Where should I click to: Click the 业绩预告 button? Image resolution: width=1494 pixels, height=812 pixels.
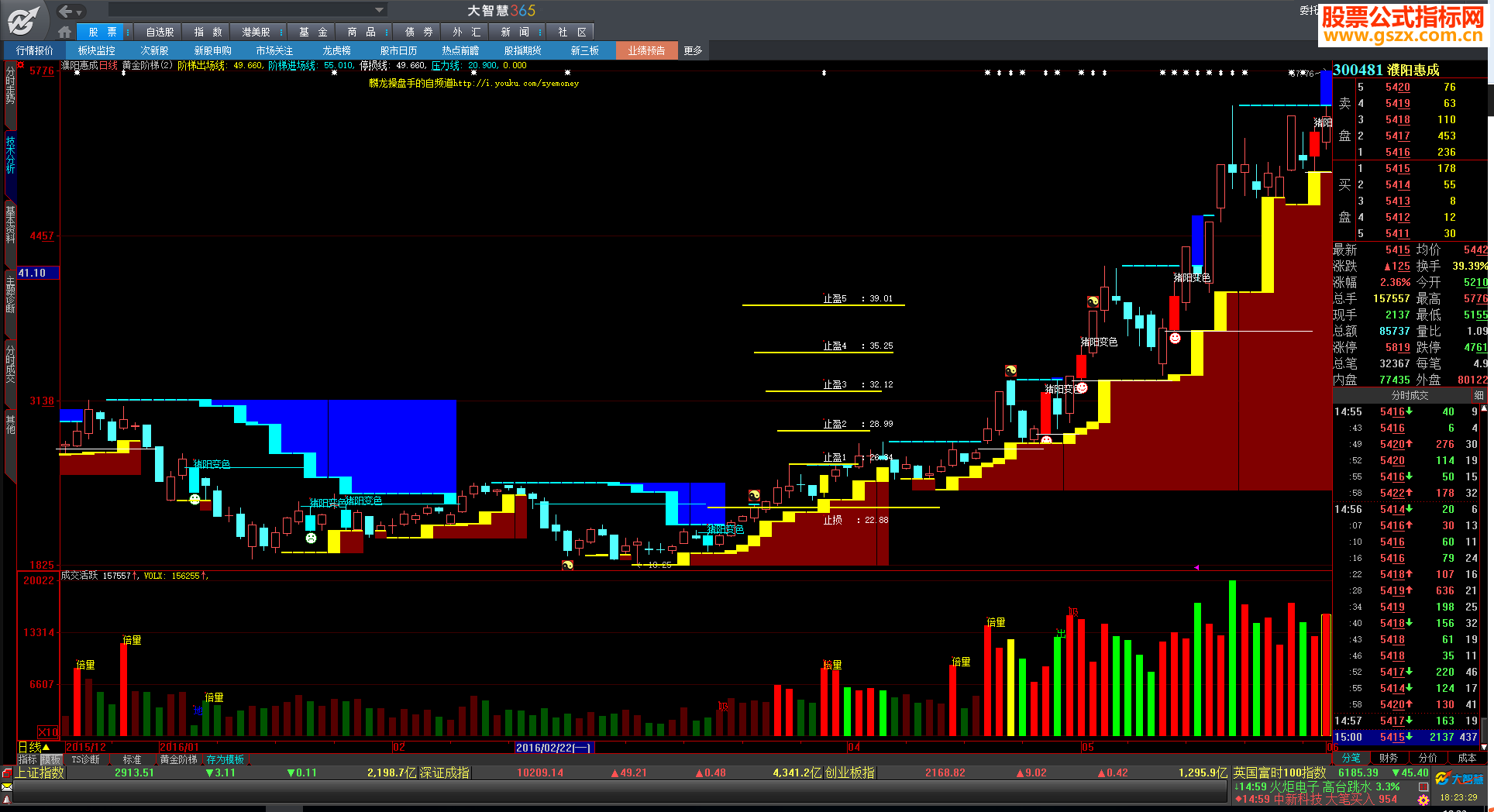point(647,50)
